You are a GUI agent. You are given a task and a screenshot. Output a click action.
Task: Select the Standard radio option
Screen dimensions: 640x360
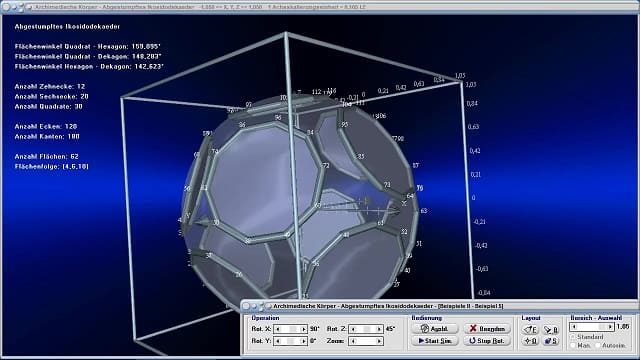(587, 337)
